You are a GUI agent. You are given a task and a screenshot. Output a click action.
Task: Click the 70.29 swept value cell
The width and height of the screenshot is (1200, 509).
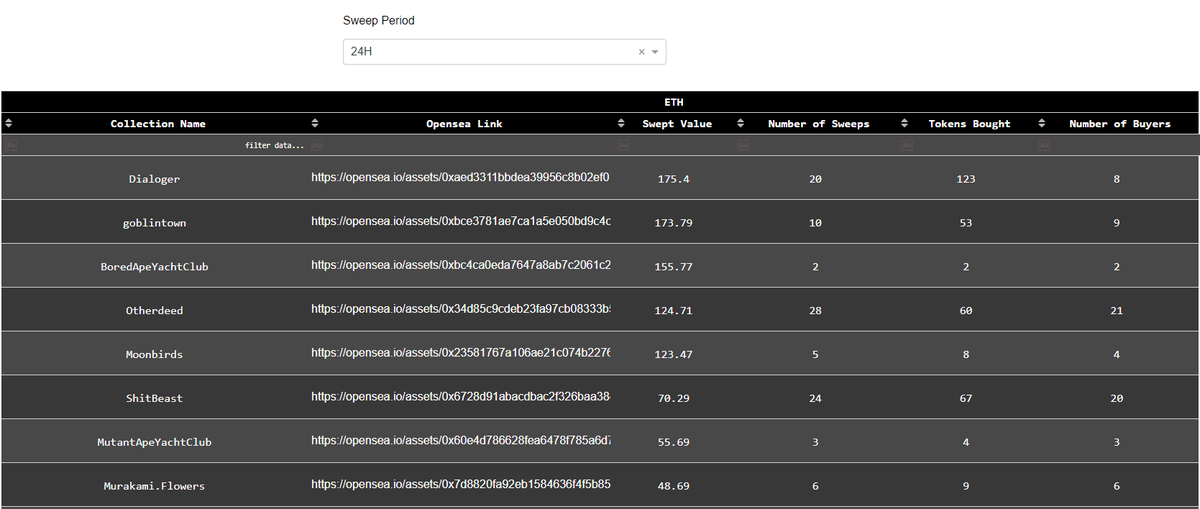point(674,399)
